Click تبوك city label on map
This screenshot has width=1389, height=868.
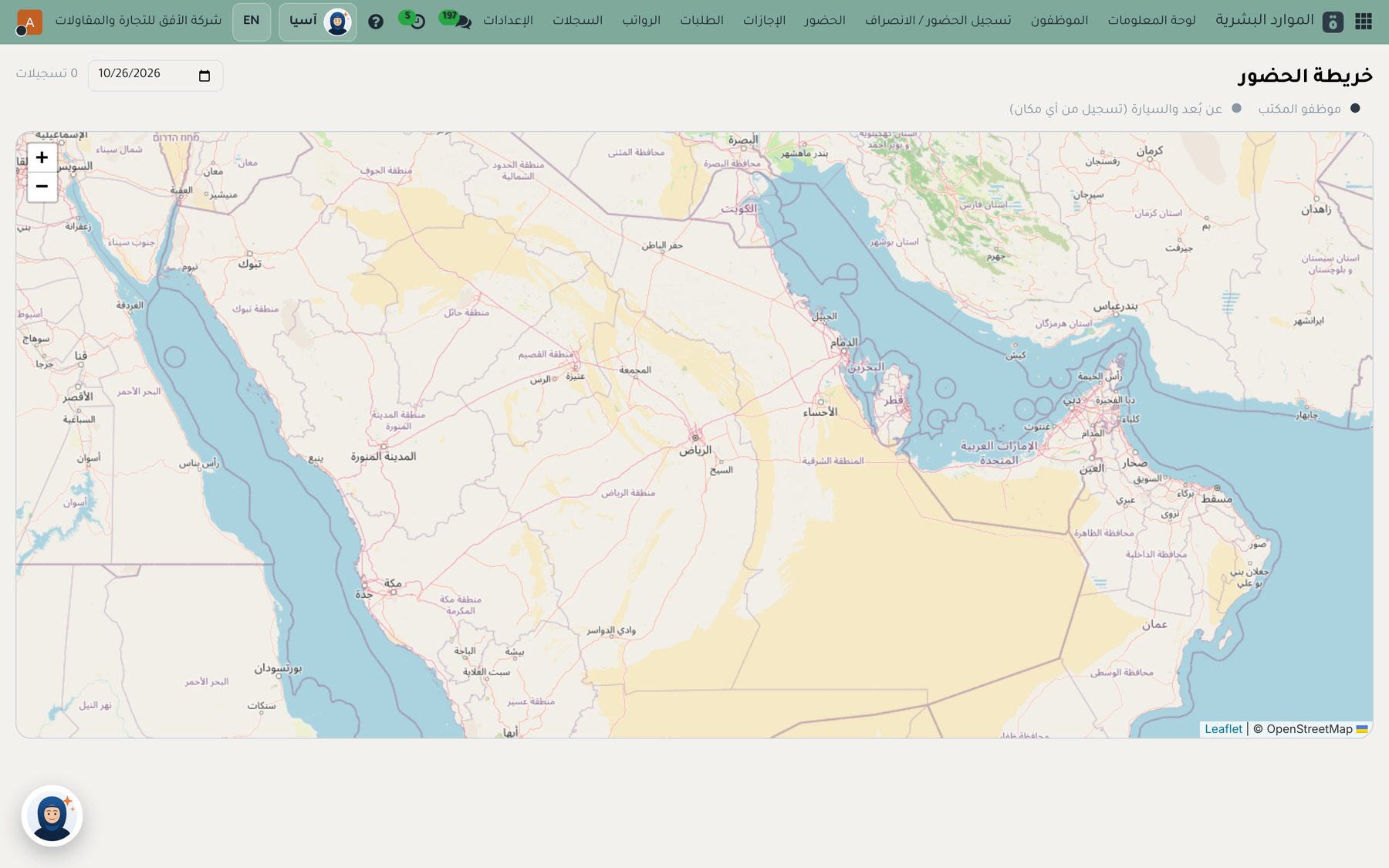(x=250, y=264)
